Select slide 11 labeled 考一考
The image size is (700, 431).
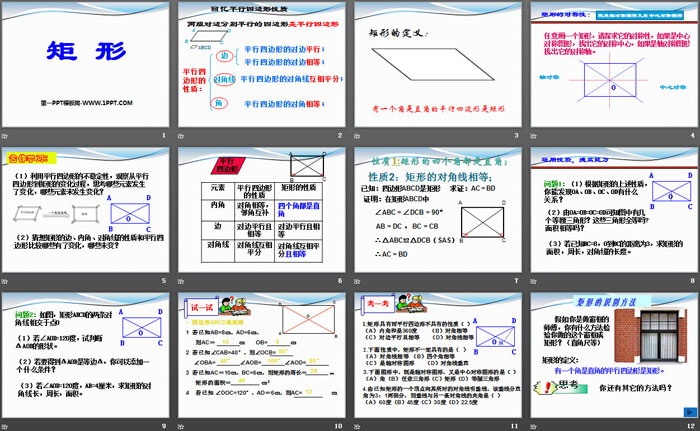click(x=438, y=355)
